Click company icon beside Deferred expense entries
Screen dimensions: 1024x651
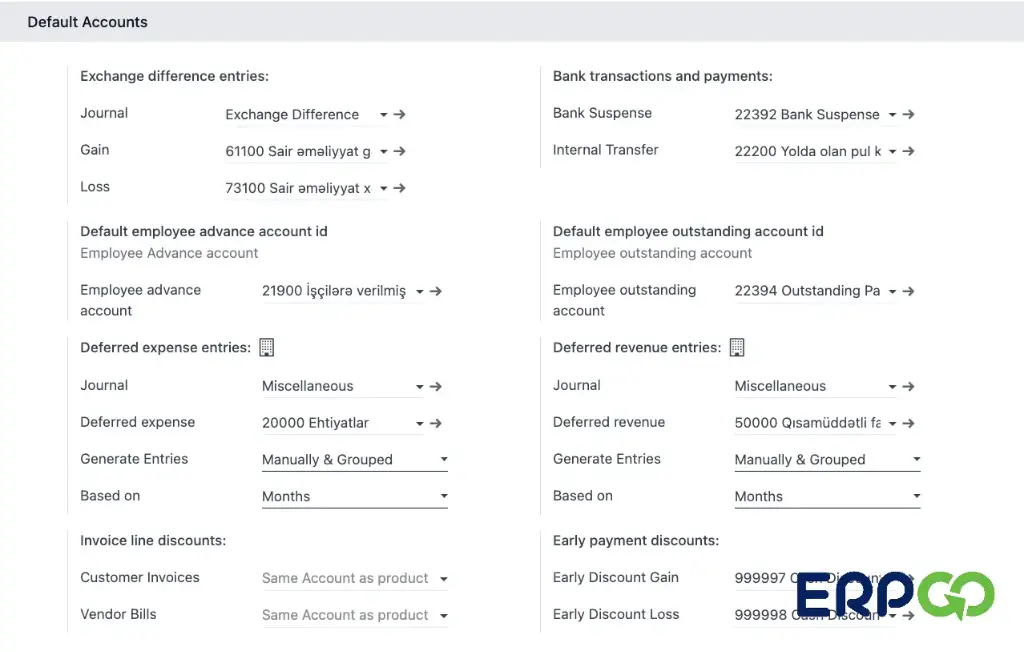266,347
